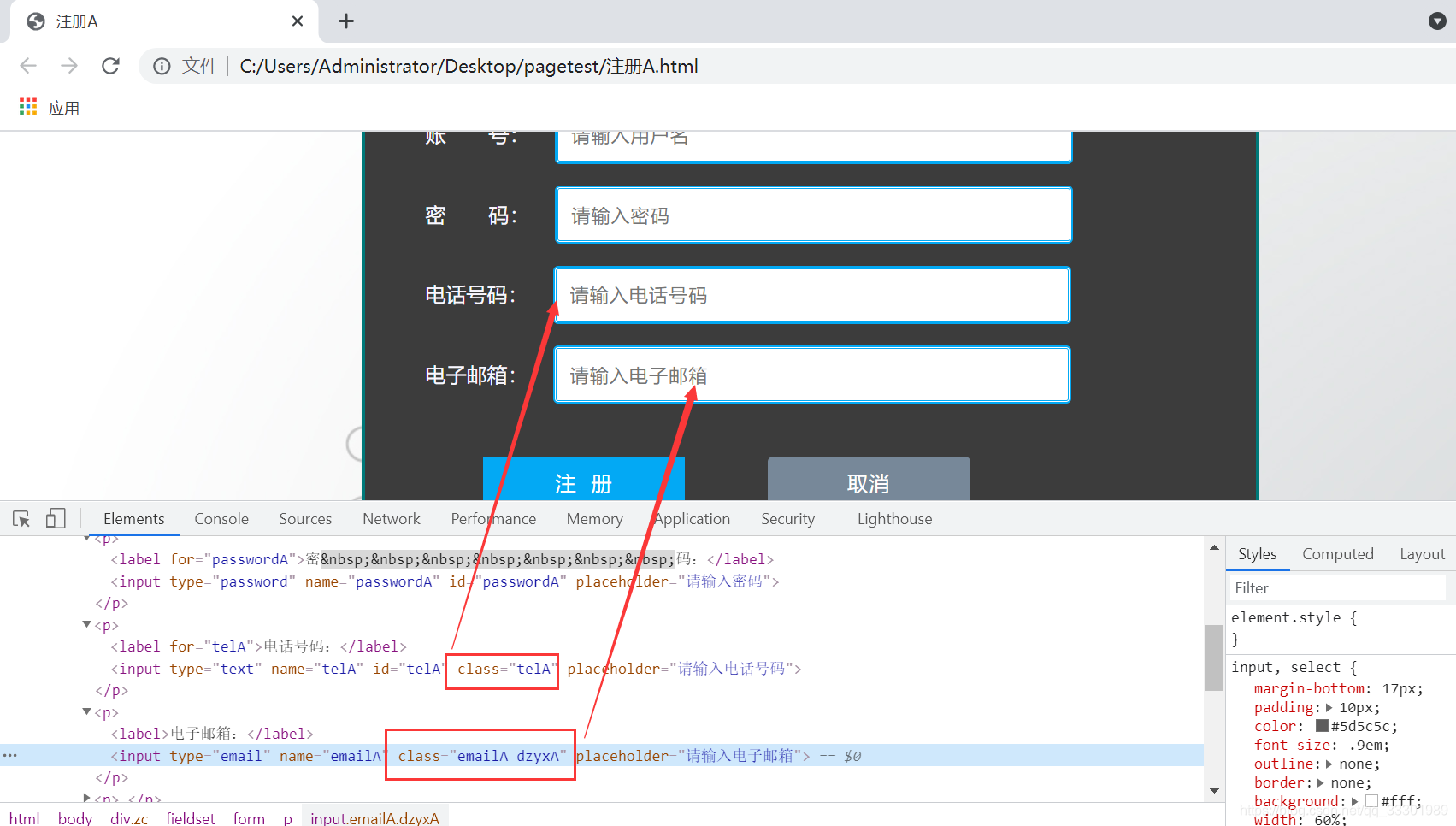Switch to the Computed sidebar tab
The width and height of the screenshot is (1456, 826).
[1337, 554]
